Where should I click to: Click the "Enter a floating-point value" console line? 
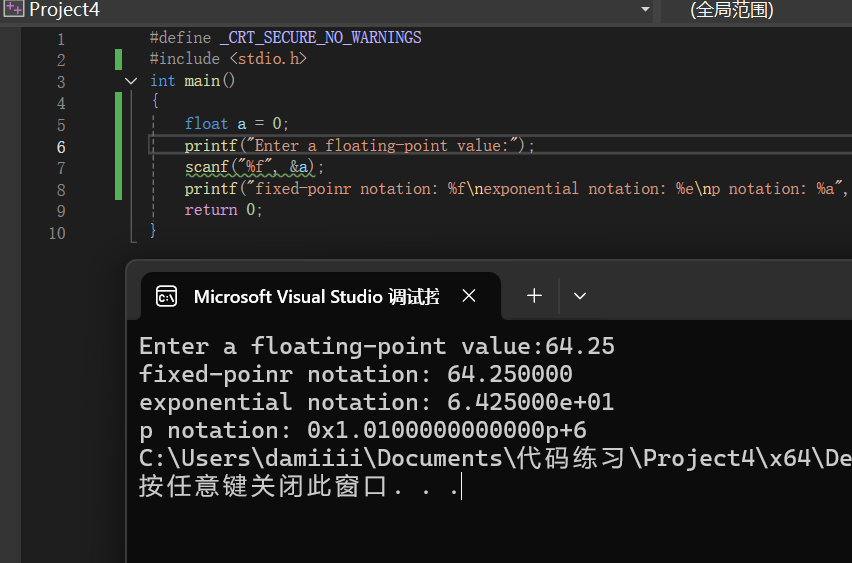376,346
